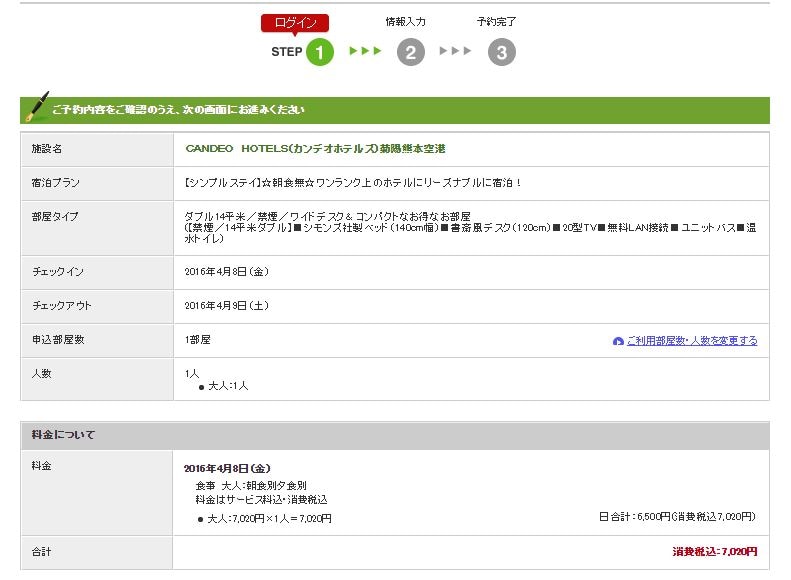Screen dimensions: 791x580
Task: Click 日合計:6,500円 daily total text
Action: [x=677, y=517]
